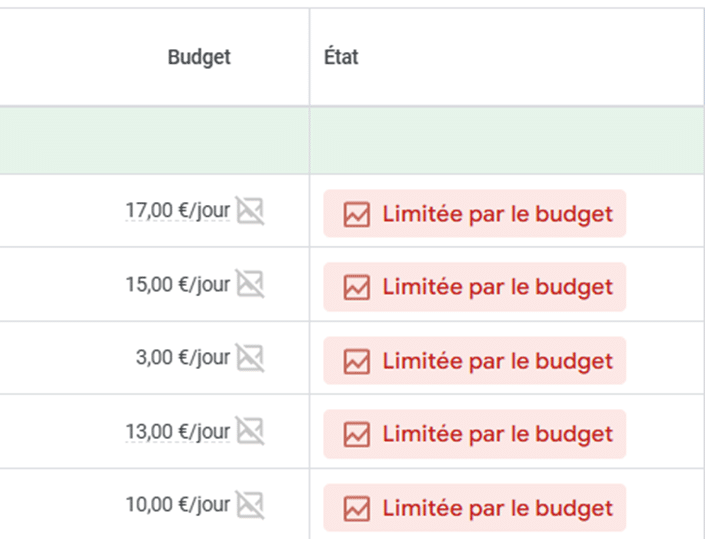This screenshot has height=539, width=705.
Task: Click the budget icon next to 15,00 €/jour
Action: [250, 285]
